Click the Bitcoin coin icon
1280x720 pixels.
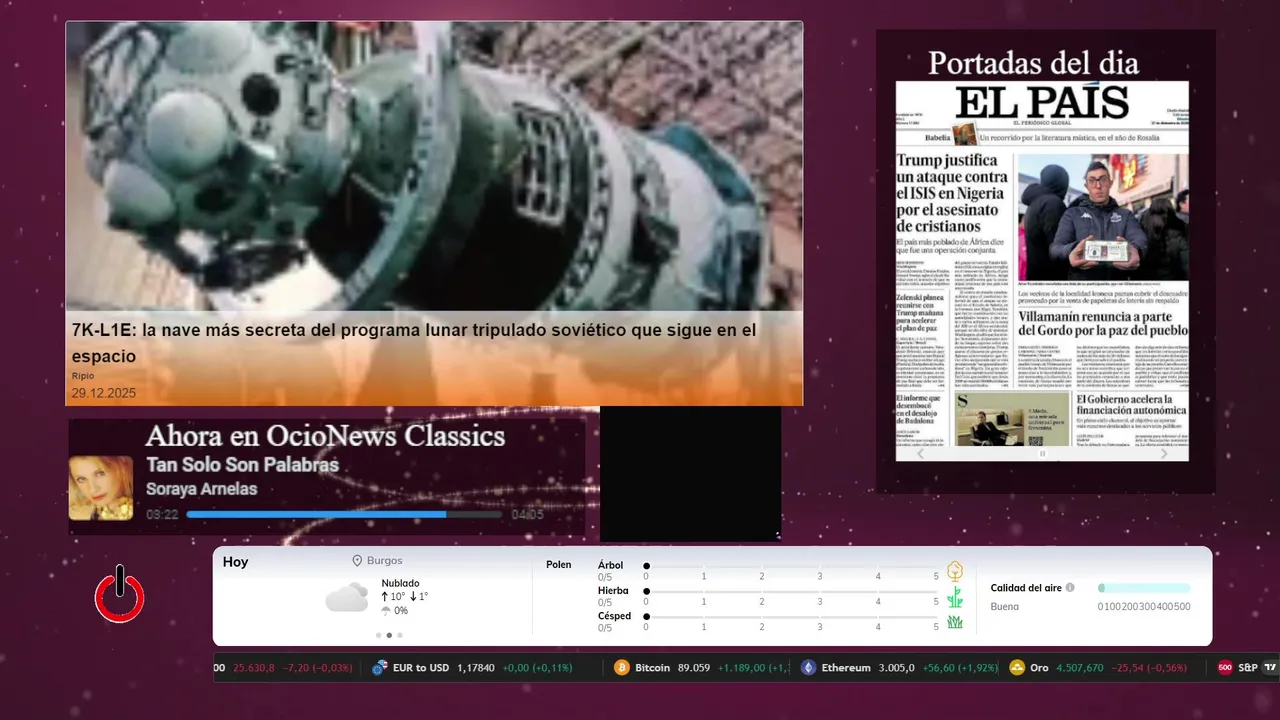622,667
